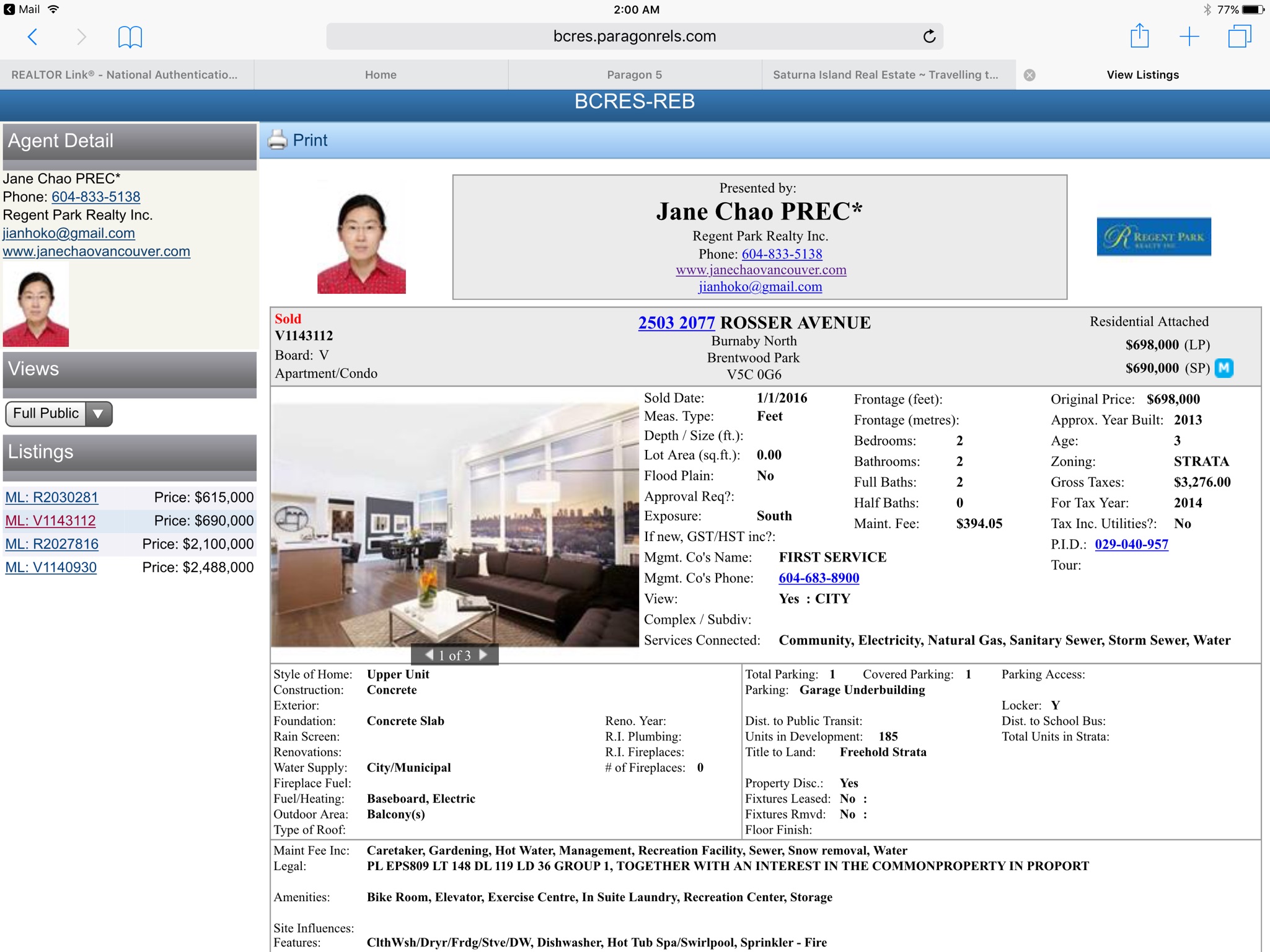
Task: Open the P.I.D. 029-040-957 link
Action: click(x=1131, y=544)
